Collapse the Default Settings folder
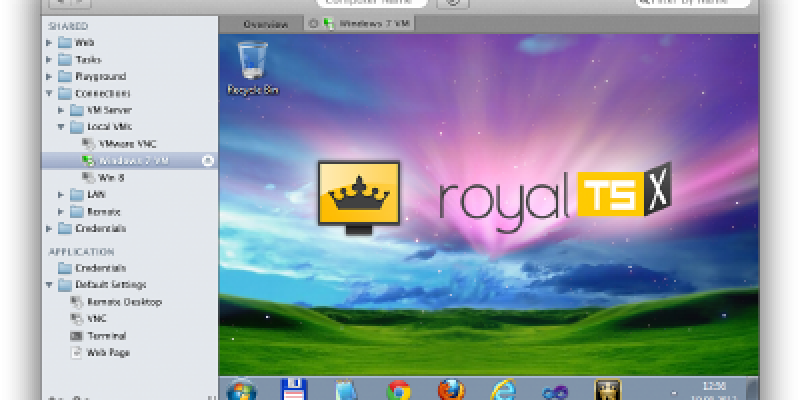 49,285
